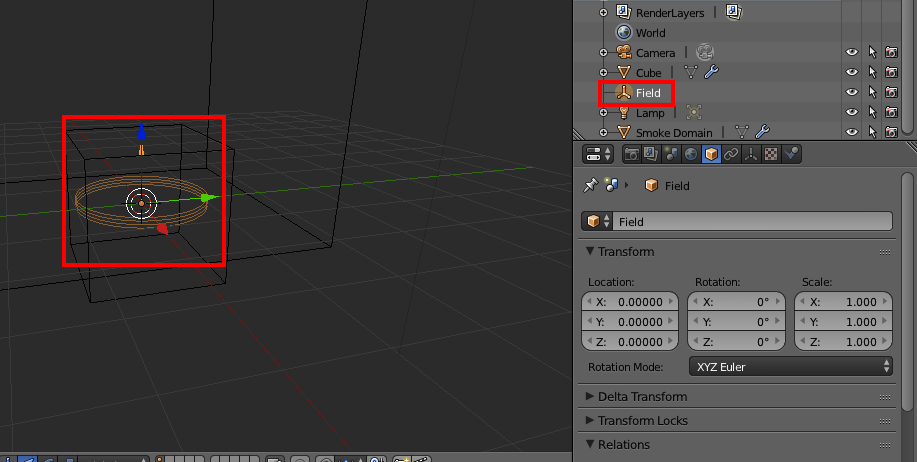The image size is (917, 462).
Task: Hide the Camera with its eye icon
Action: 852,52
